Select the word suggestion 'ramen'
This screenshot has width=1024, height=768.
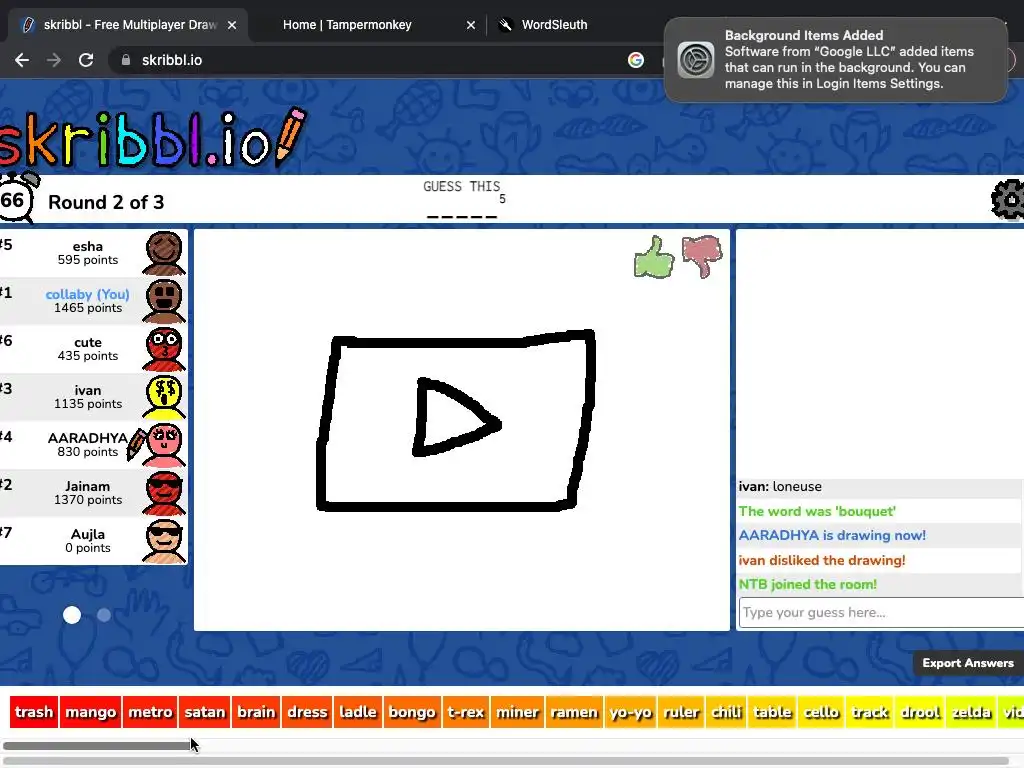pyautogui.click(x=574, y=712)
